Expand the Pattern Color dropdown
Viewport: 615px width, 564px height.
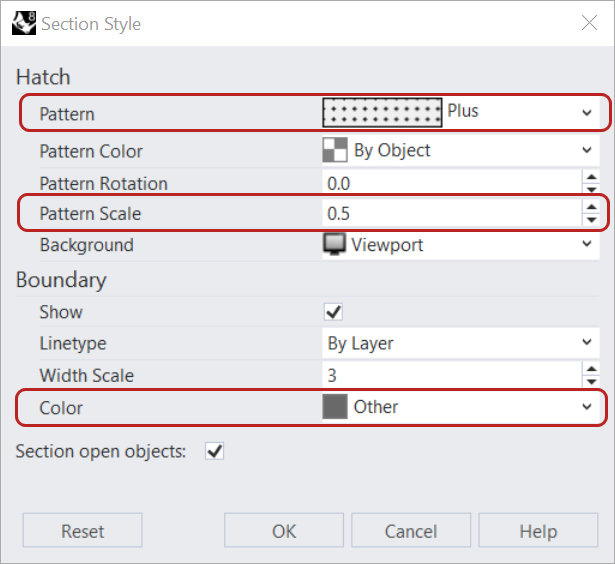coord(587,150)
